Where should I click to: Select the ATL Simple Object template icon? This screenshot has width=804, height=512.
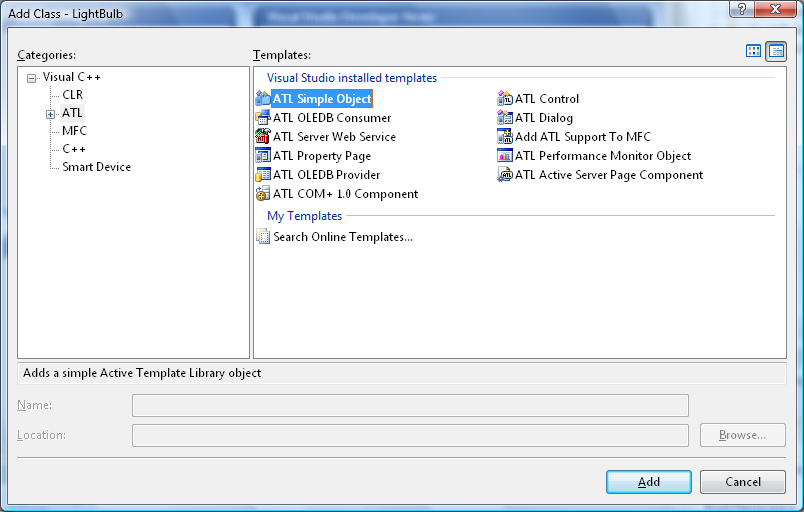[263, 98]
